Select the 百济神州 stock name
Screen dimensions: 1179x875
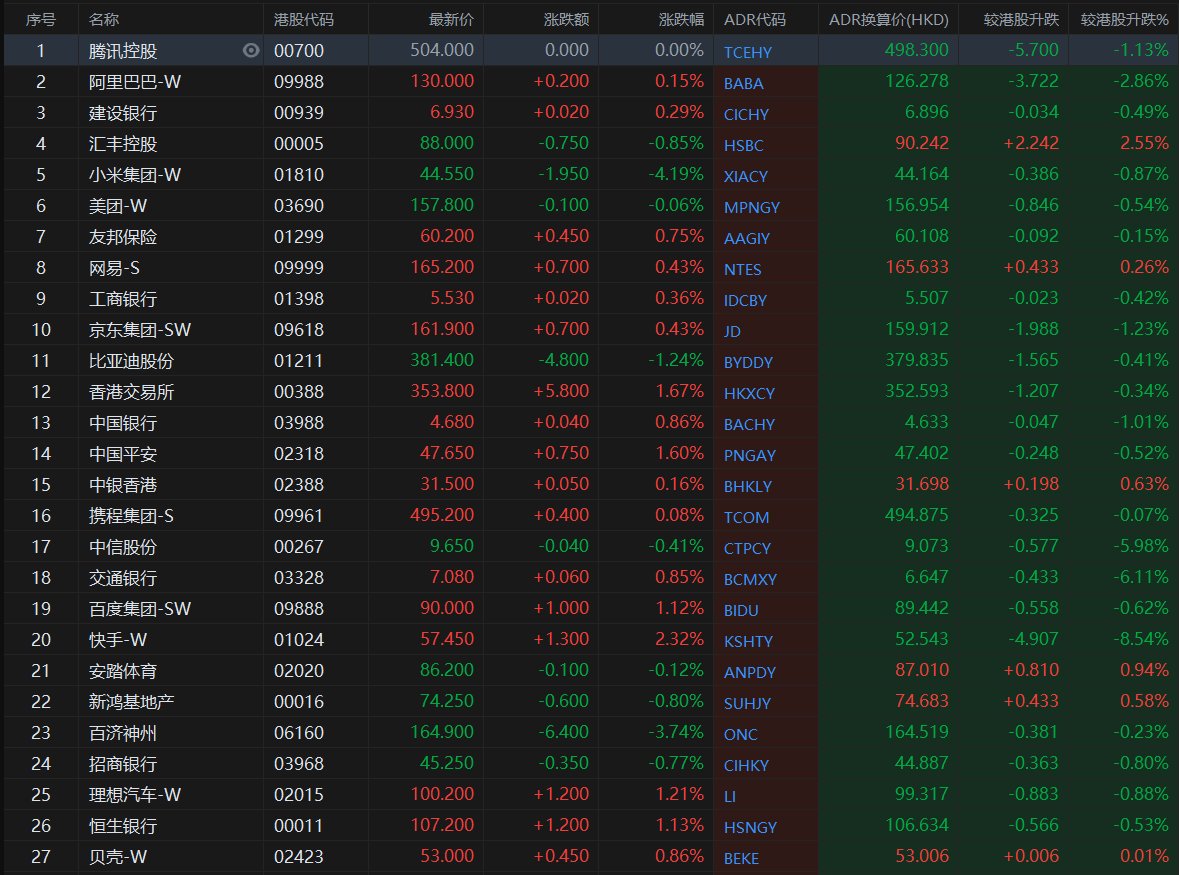point(123,733)
